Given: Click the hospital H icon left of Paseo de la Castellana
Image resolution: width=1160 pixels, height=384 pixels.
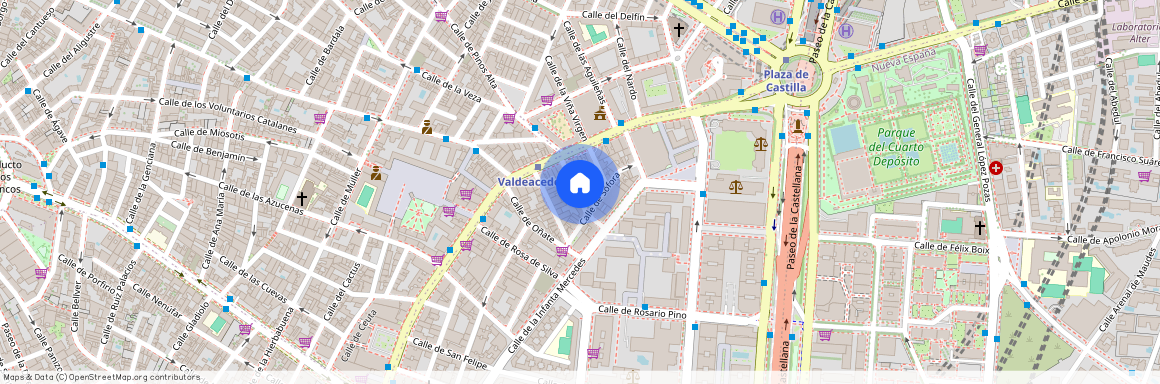Looking at the screenshot, I should pos(778,17).
